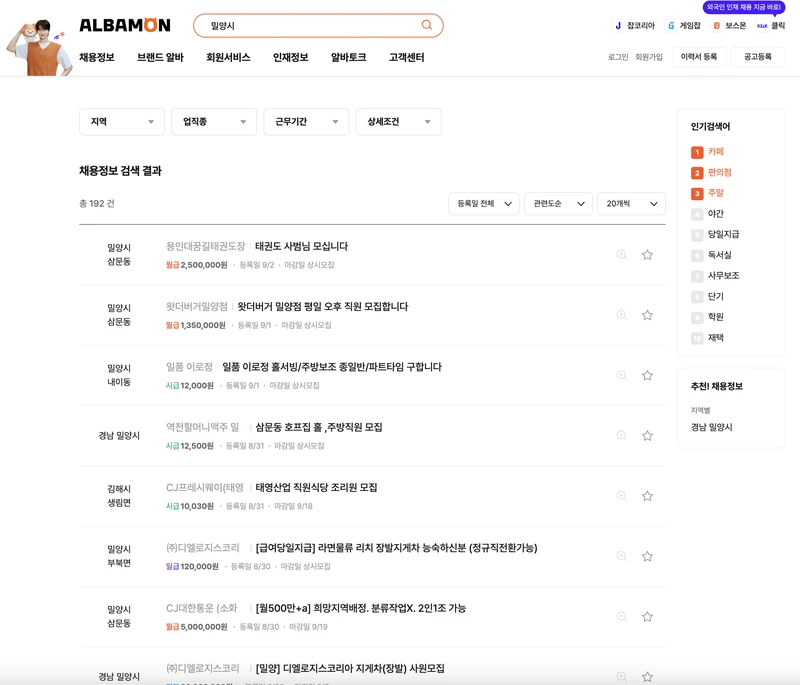Open 게임잡 via its G icon
The image size is (800, 685).
670,24
